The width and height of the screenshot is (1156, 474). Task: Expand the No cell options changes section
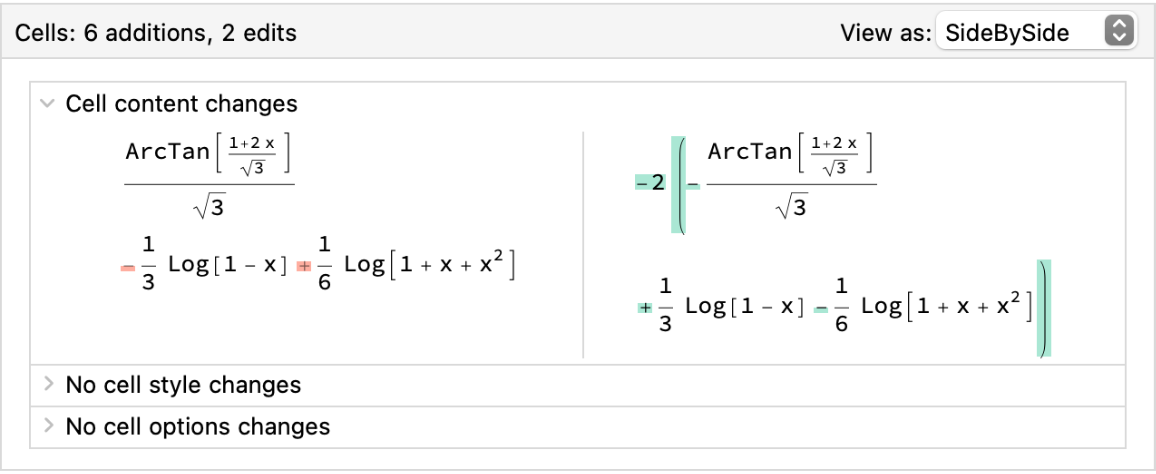[46, 426]
